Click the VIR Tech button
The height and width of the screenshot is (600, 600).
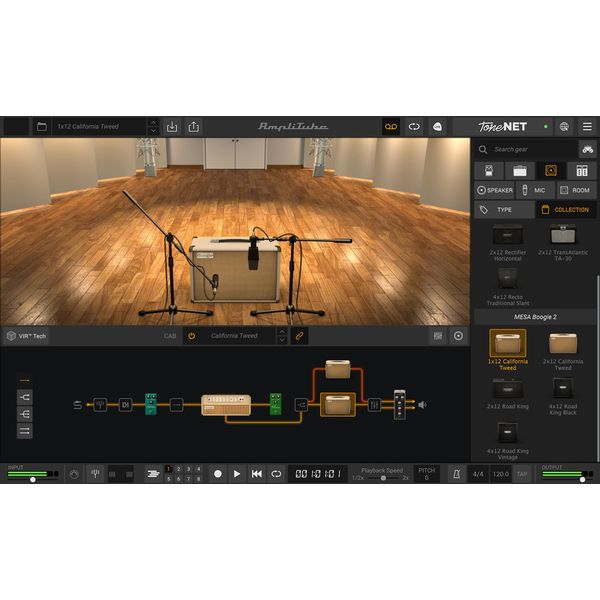27,336
